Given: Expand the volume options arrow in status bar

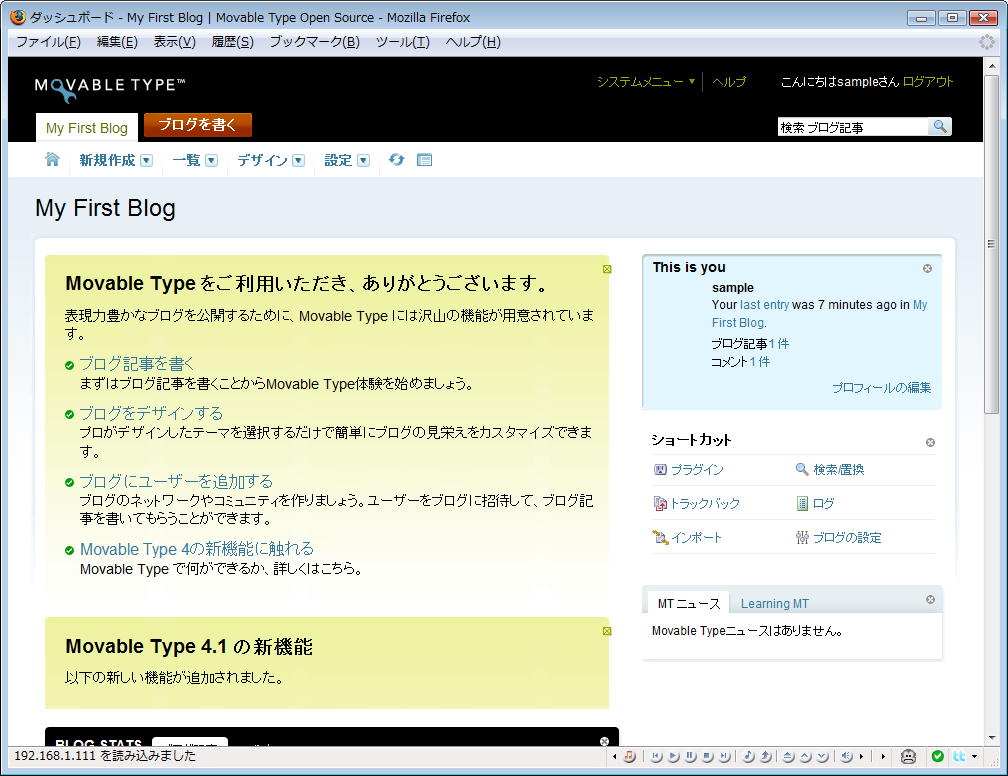Looking at the screenshot, I should (861, 756).
